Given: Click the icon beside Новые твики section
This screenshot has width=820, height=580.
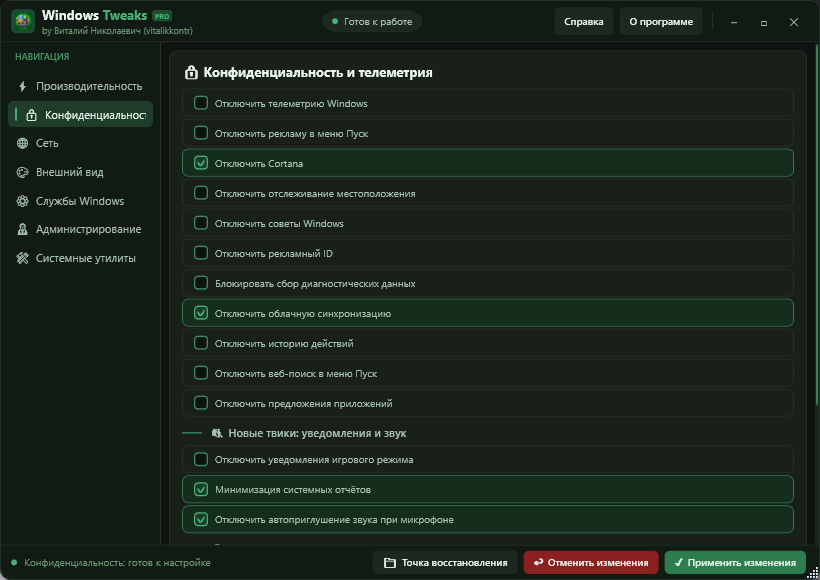Looking at the screenshot, I should click(x=217, y=433).
